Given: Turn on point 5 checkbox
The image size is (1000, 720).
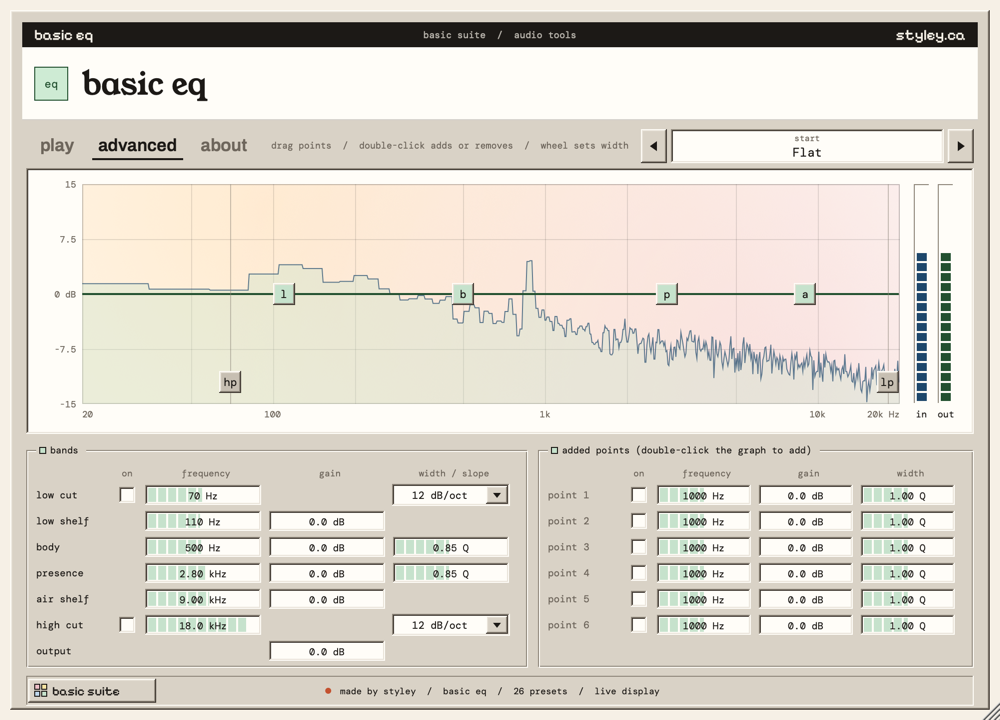Looking at the screenshot, I should [x=638, y=599].
